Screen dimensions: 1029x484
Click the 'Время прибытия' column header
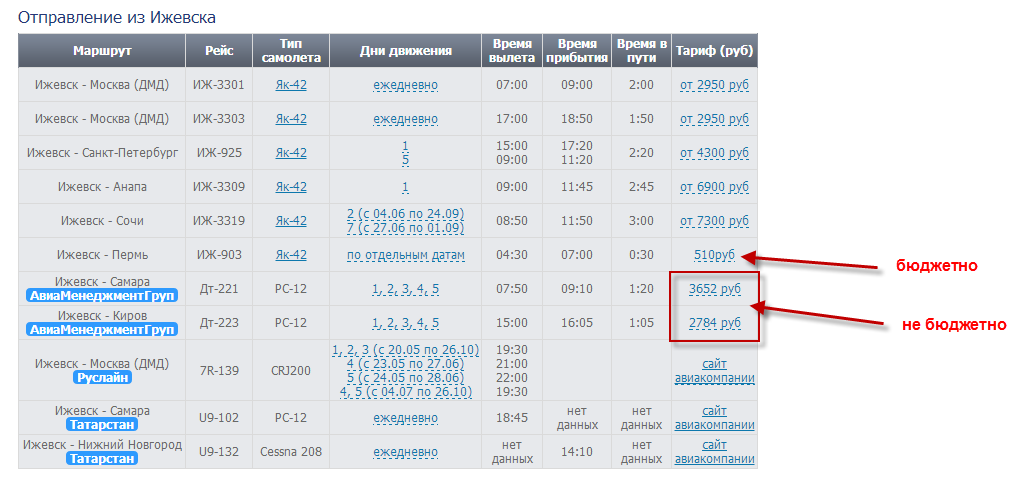click(x=577, y=50)
